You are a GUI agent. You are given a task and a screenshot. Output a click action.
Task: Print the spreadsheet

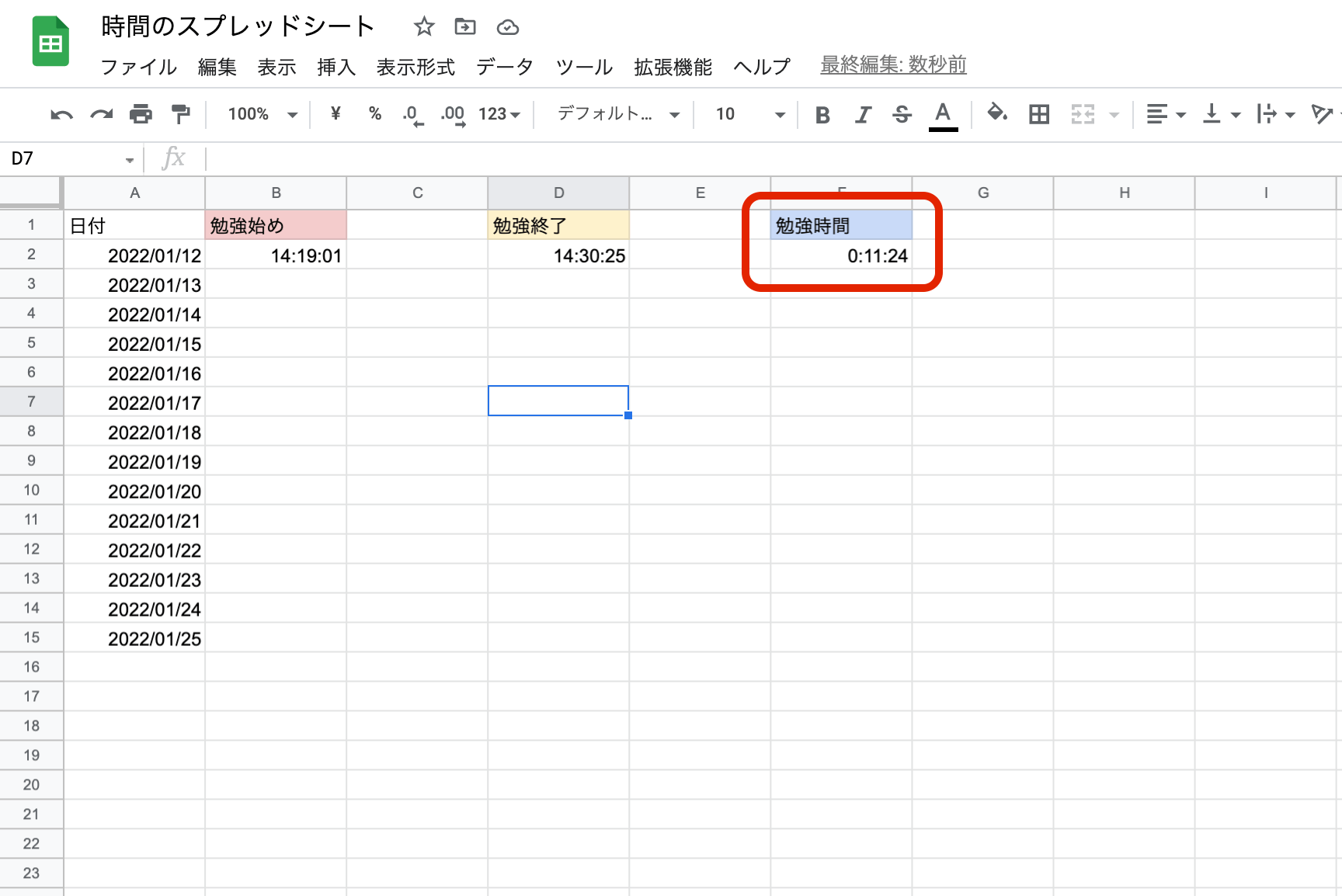point(141,115)
